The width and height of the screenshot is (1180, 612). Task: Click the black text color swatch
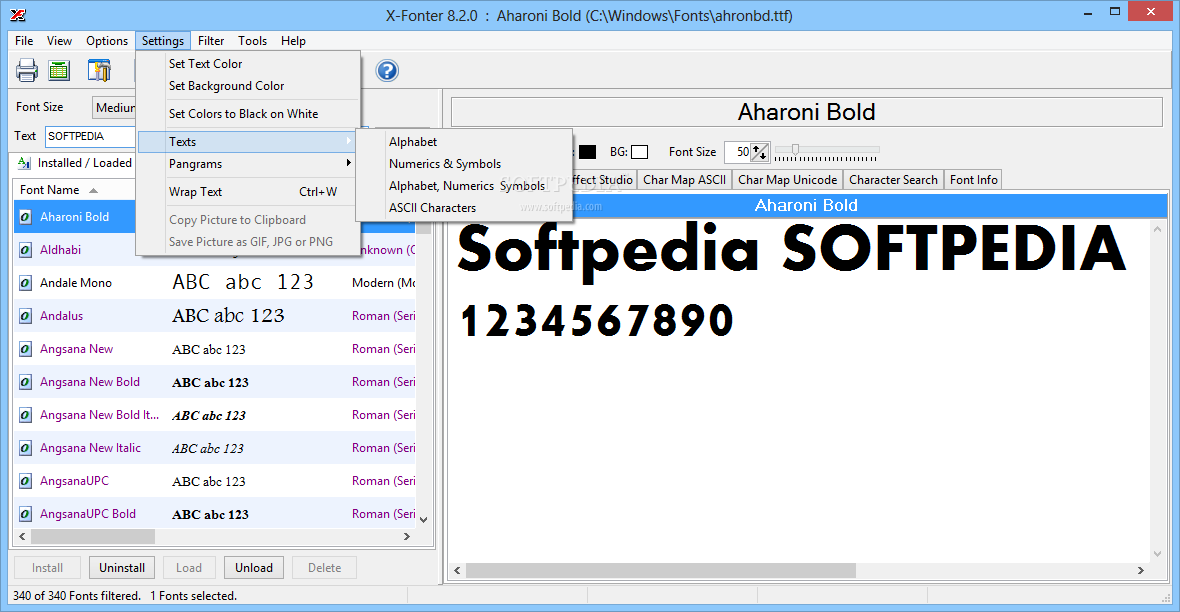[588, 152]
